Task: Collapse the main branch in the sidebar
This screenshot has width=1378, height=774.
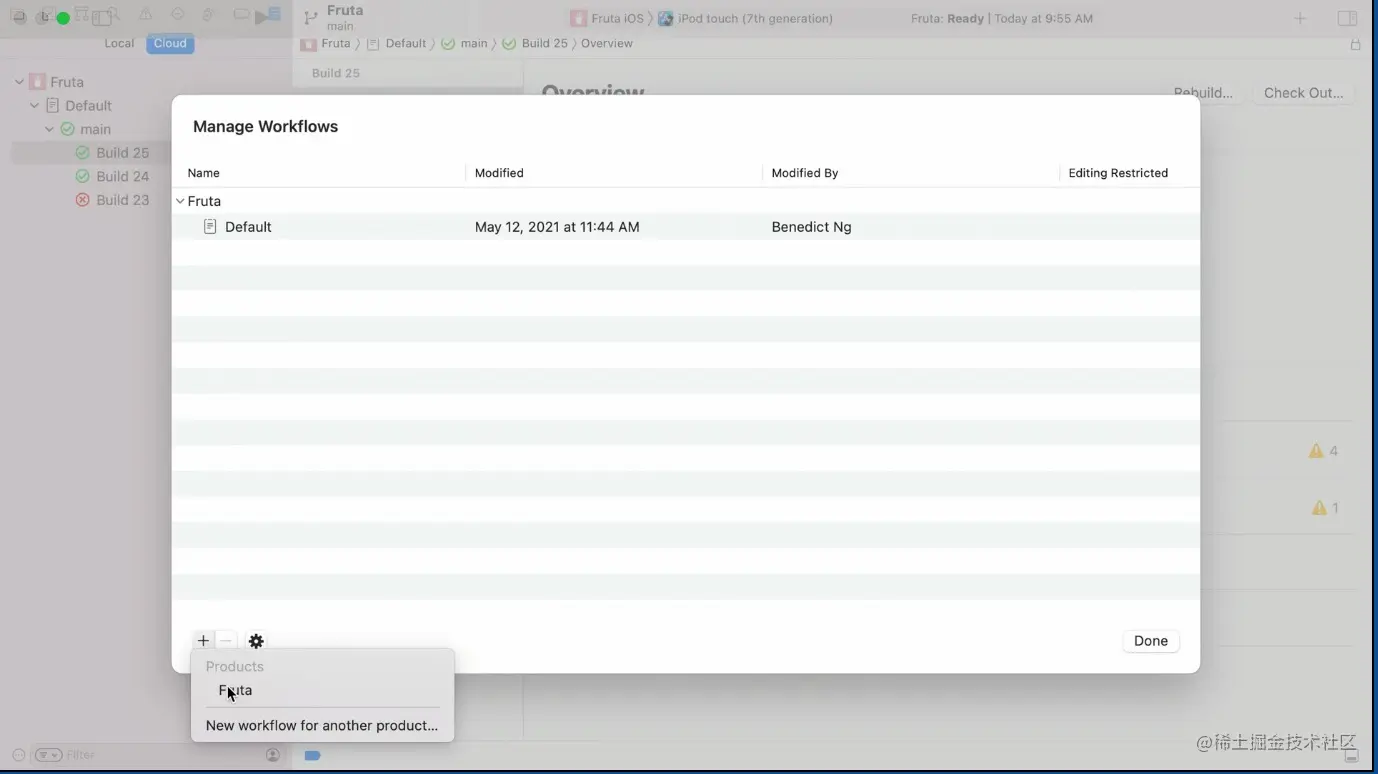Action: pyautogui.click(x=49, y=129)
